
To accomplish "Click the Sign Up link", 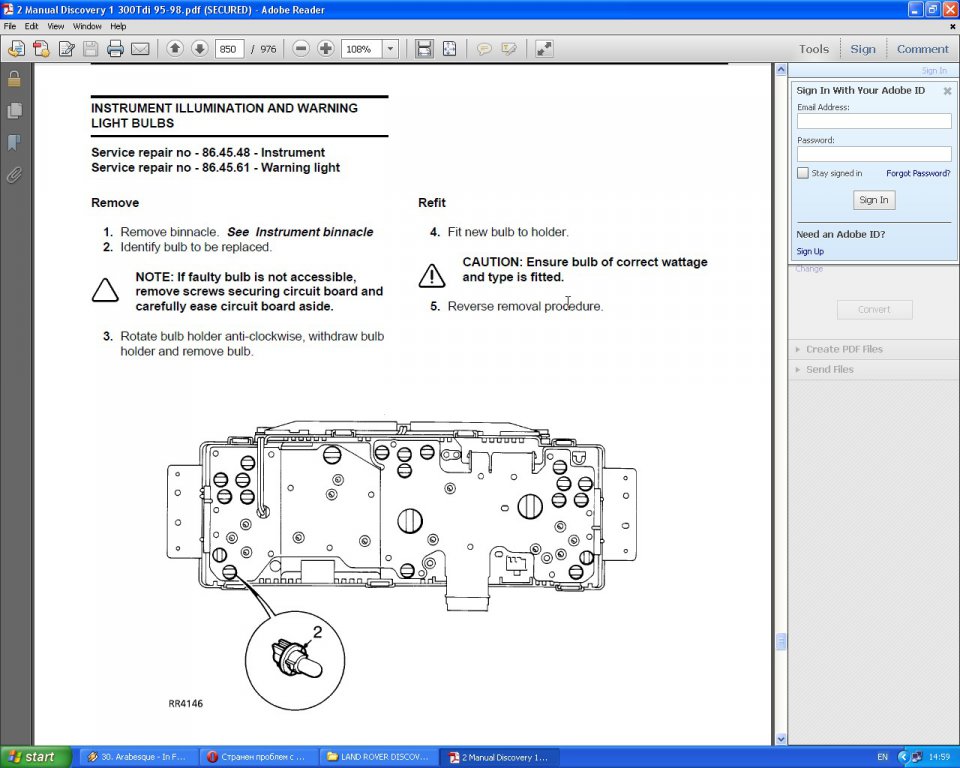I will pyautogui.click(x=810, y=251).
